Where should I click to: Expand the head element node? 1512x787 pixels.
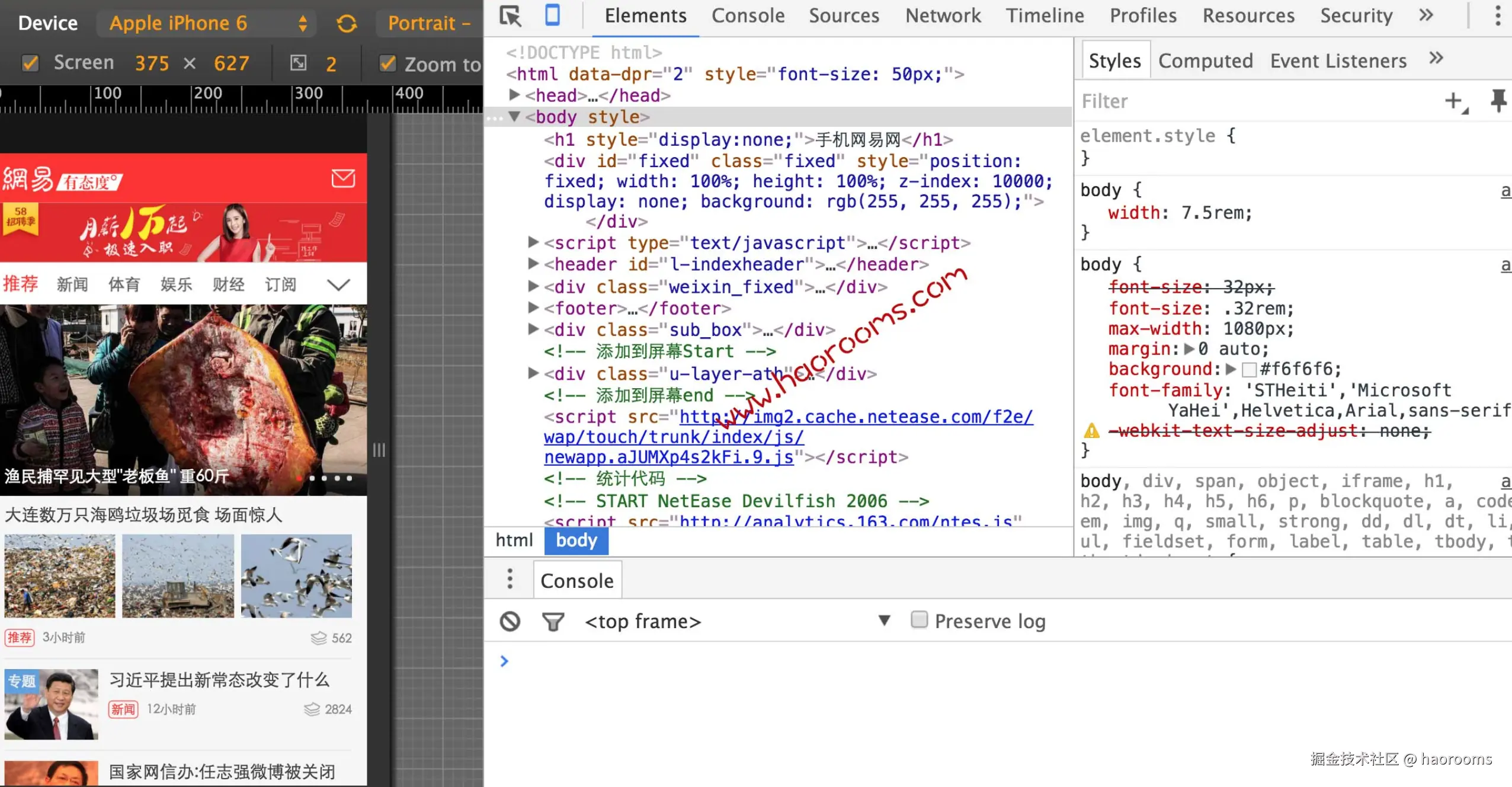(x=514, y=95)
